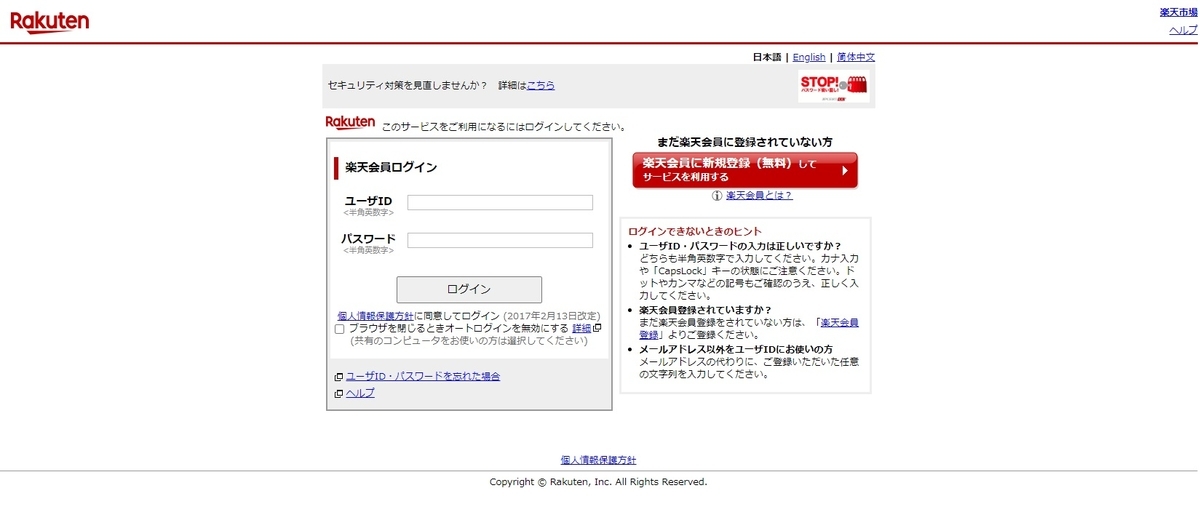Click 楽天会員に新規登録（無料） red button
This screenshot has height=520, width=1200.
click(745, 170)
